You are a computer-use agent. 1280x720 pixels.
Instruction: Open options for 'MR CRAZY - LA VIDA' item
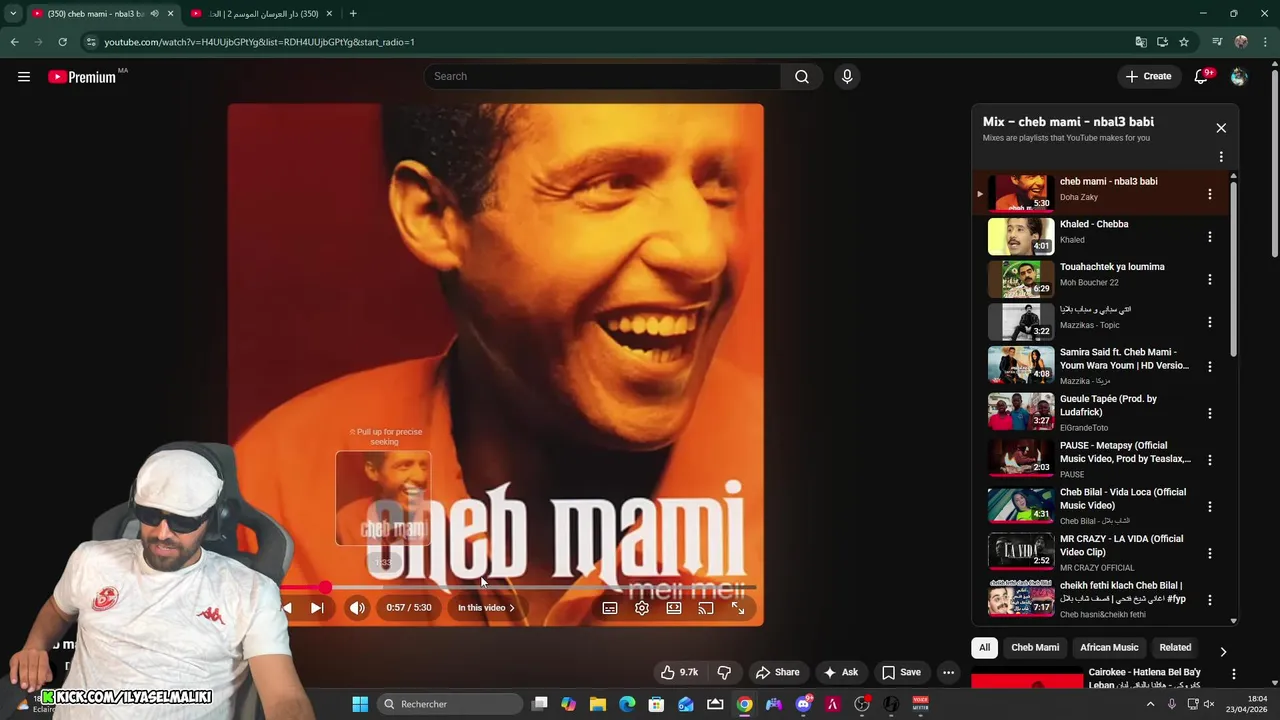pyautogui.click(x=1210, y=553)
